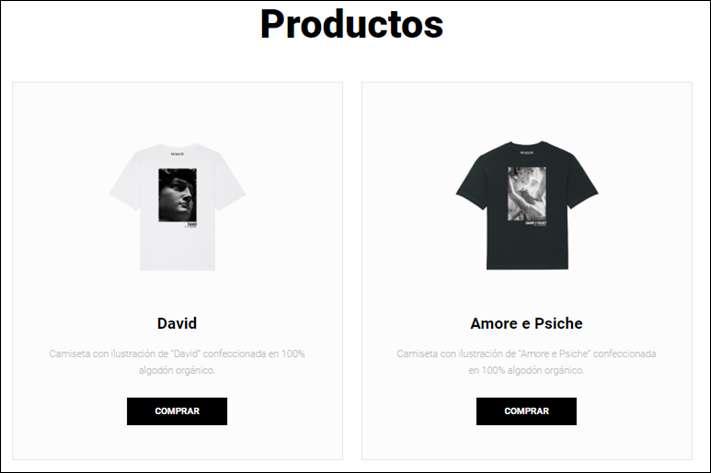Viewport: 711px width, 473px height.
Task: Open the white David t-shirt image
Action: (x=177, y=207)
